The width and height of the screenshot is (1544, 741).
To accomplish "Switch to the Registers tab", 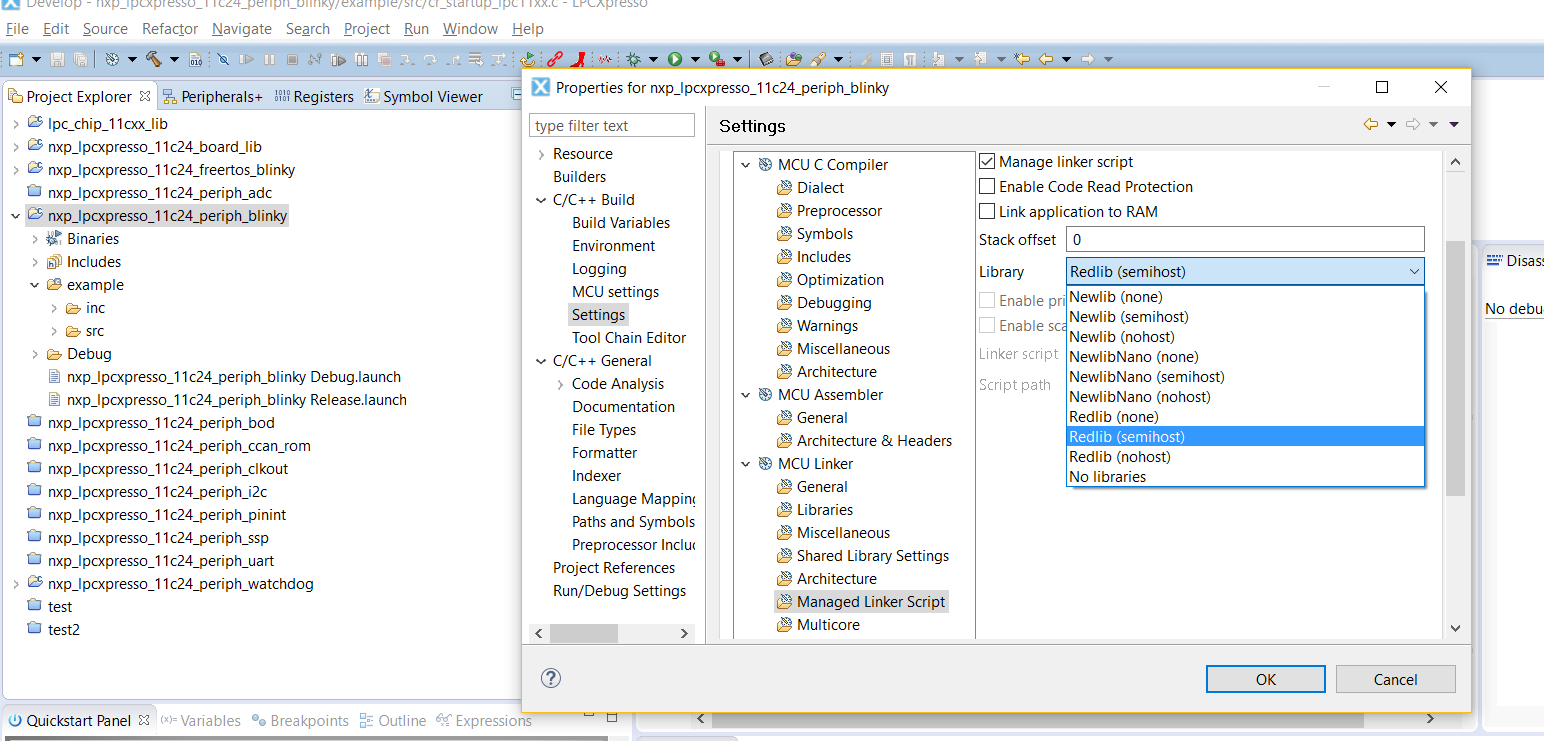I will 313,96.
